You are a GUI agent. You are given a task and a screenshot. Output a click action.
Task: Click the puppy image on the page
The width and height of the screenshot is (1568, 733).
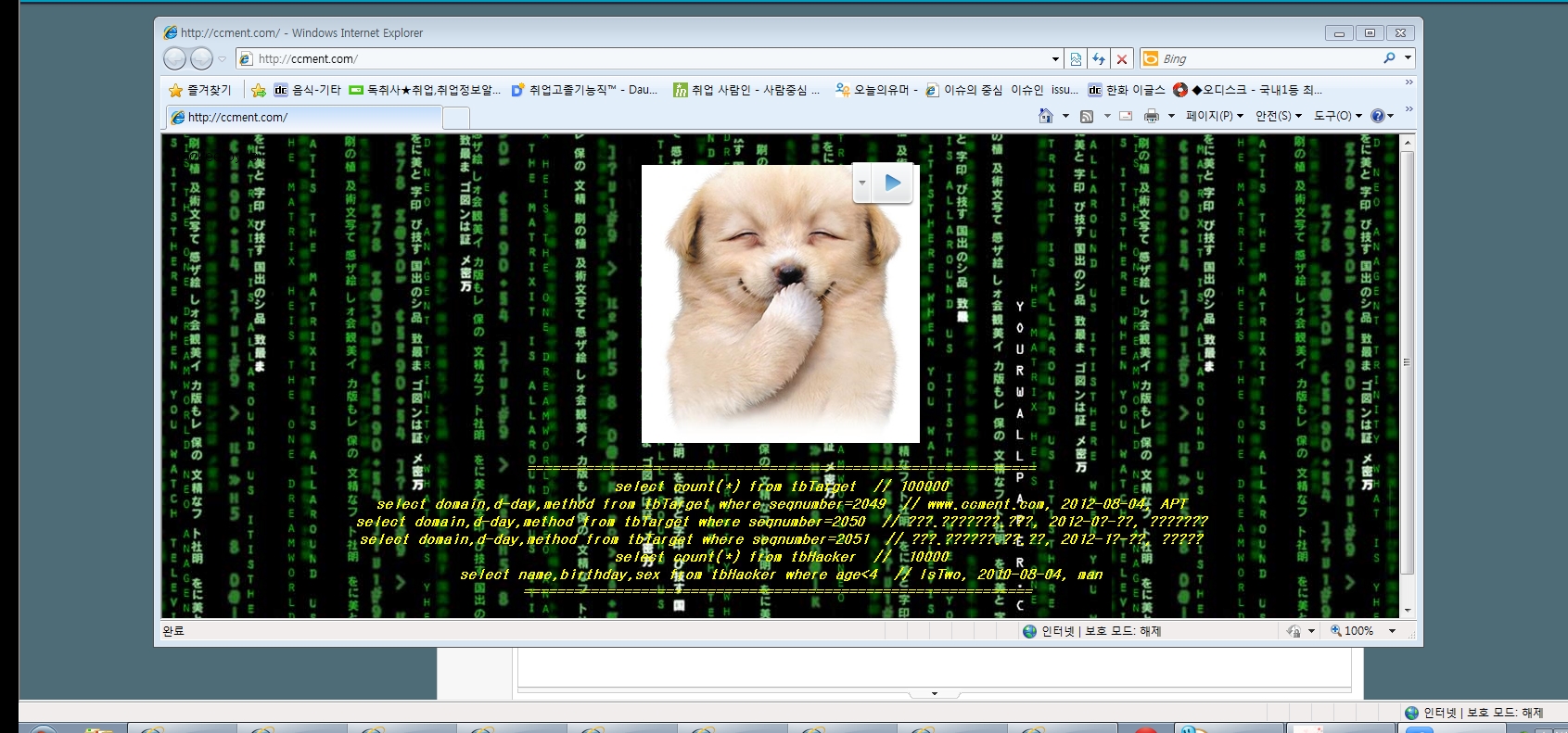pos(781,304)
